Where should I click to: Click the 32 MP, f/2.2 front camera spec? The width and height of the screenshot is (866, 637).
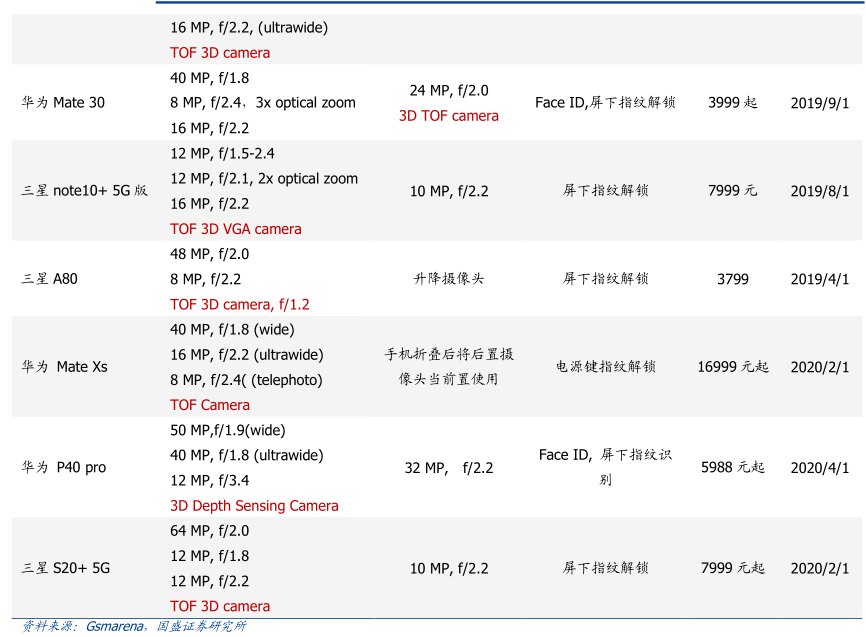[448, 467]
